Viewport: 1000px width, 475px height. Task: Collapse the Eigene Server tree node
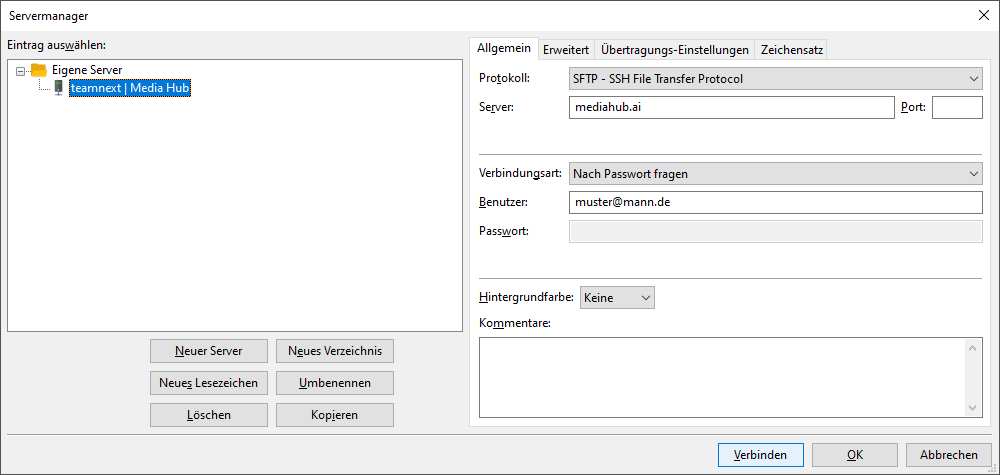pyautogui.click(x=22, y=70)
